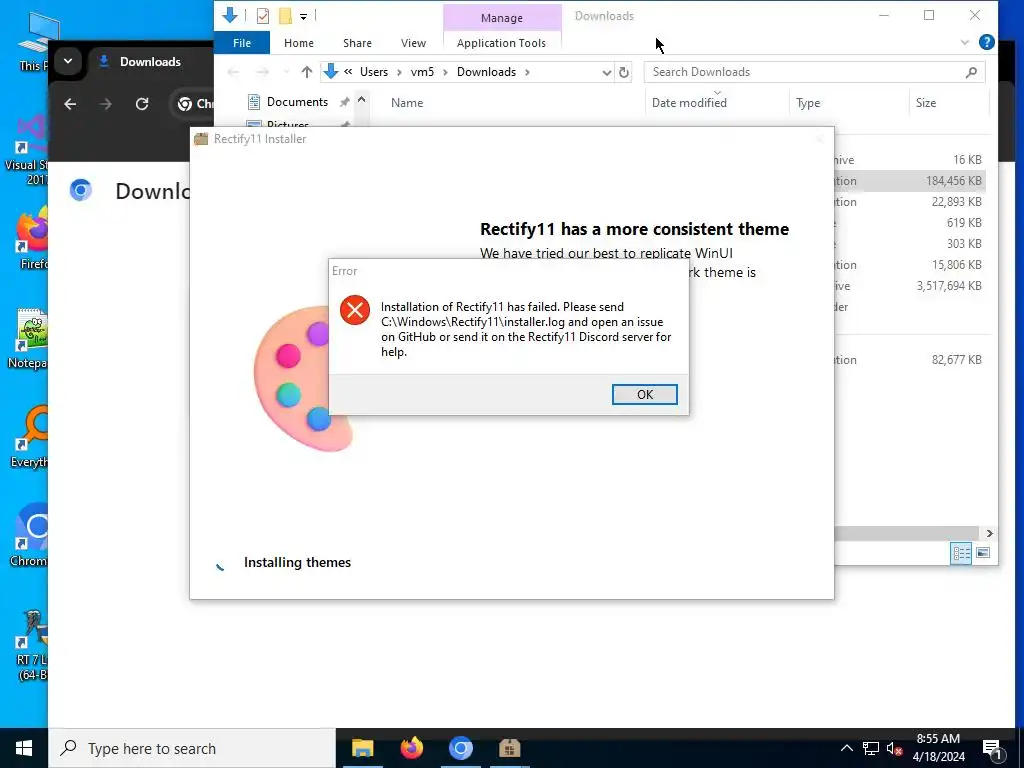Image resolution: width=1024 pixels, height=768 pixels.
Task: Click the vm5 breadcrumb in address bar
Action: point(422,72)
